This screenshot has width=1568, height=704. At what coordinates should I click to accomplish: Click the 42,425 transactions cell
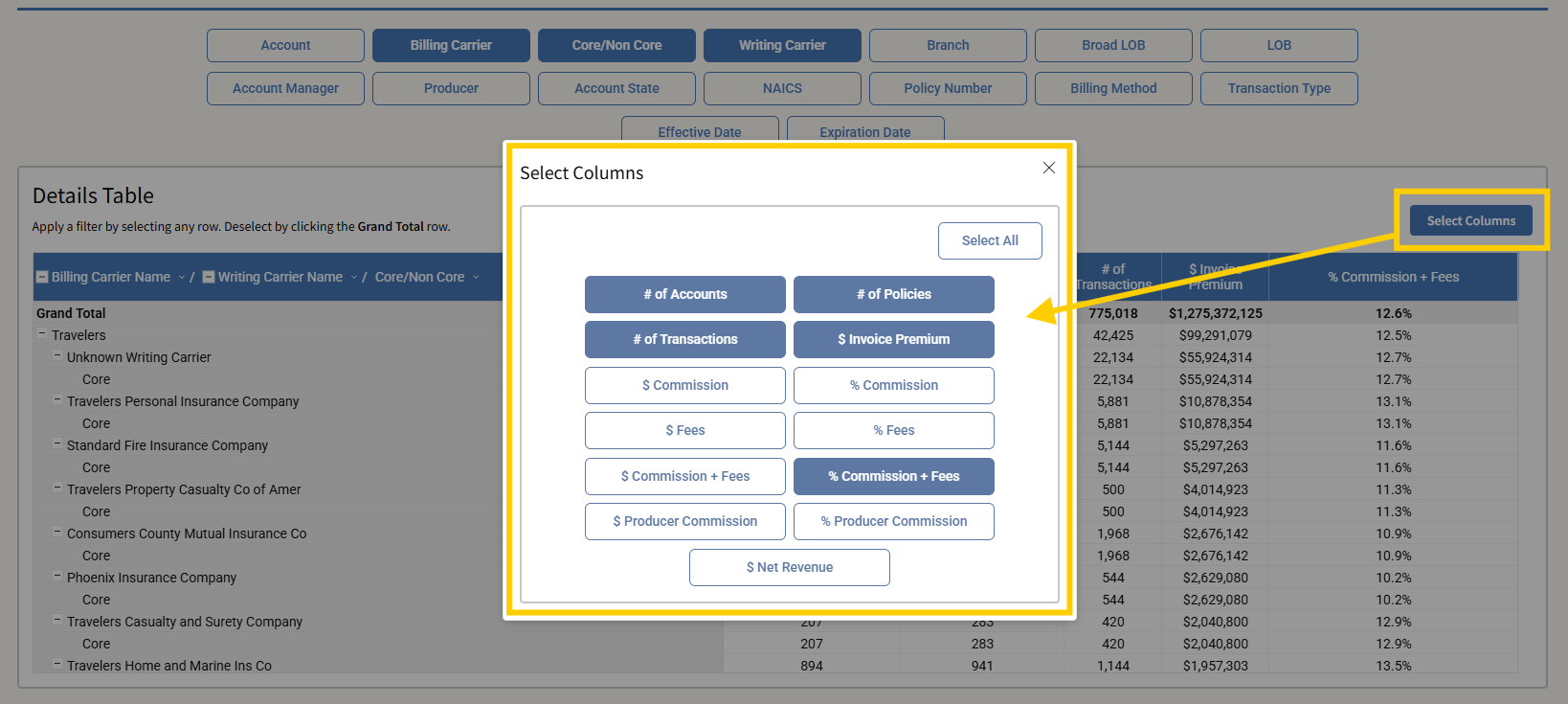(1113, 335)
